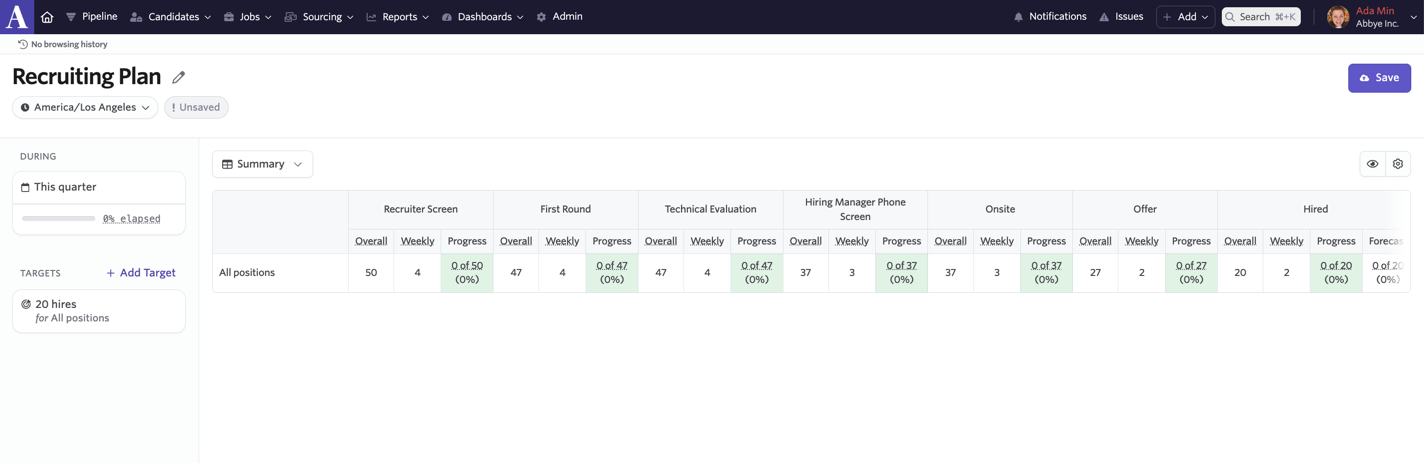Expand the Candidates dropdown menu
Screen dimensions: 1424x463
pyautogui.click(x=171, y=17)
